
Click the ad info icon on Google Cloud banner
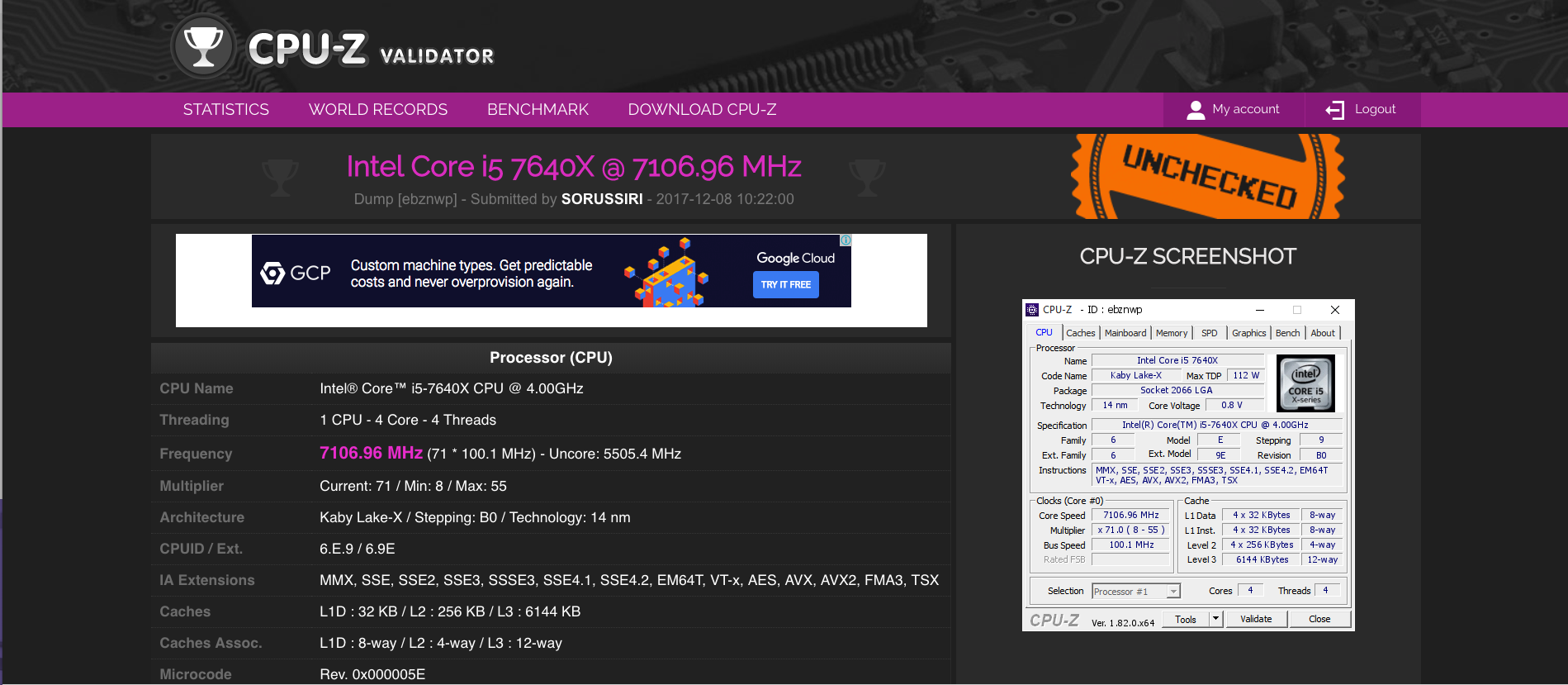point(846,240)
